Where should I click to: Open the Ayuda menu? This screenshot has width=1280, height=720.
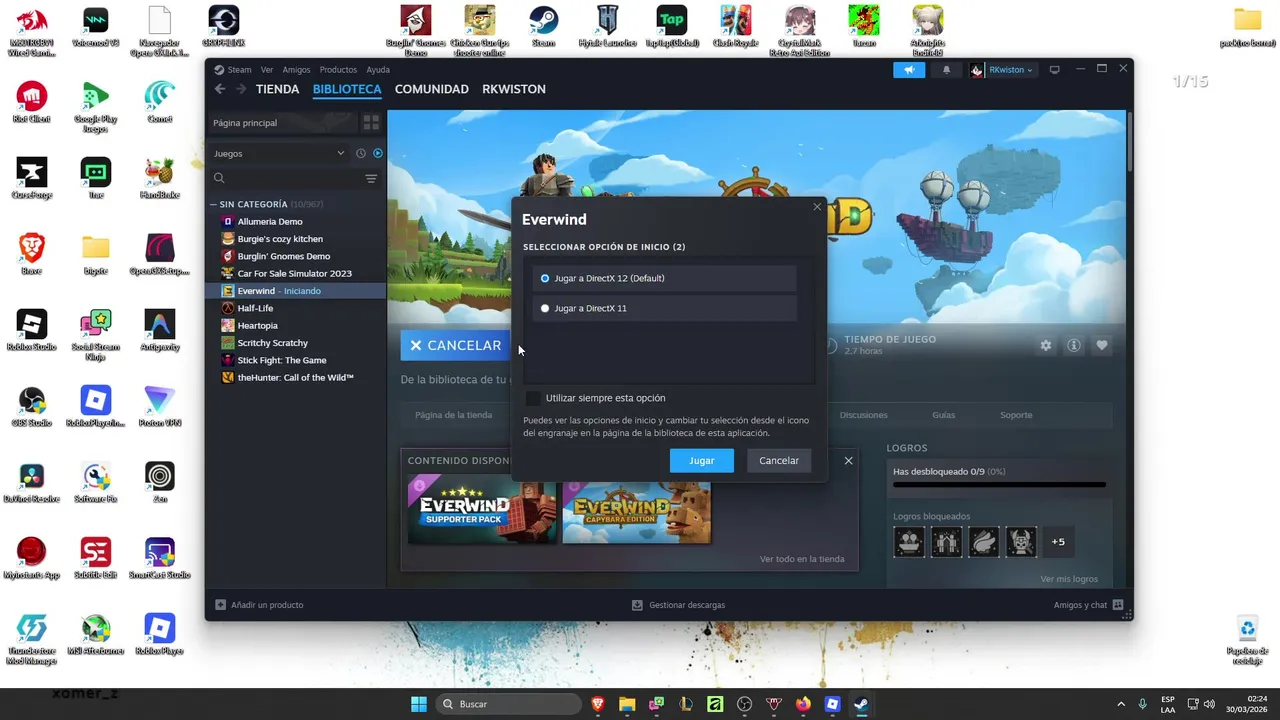tap(378, 70)
